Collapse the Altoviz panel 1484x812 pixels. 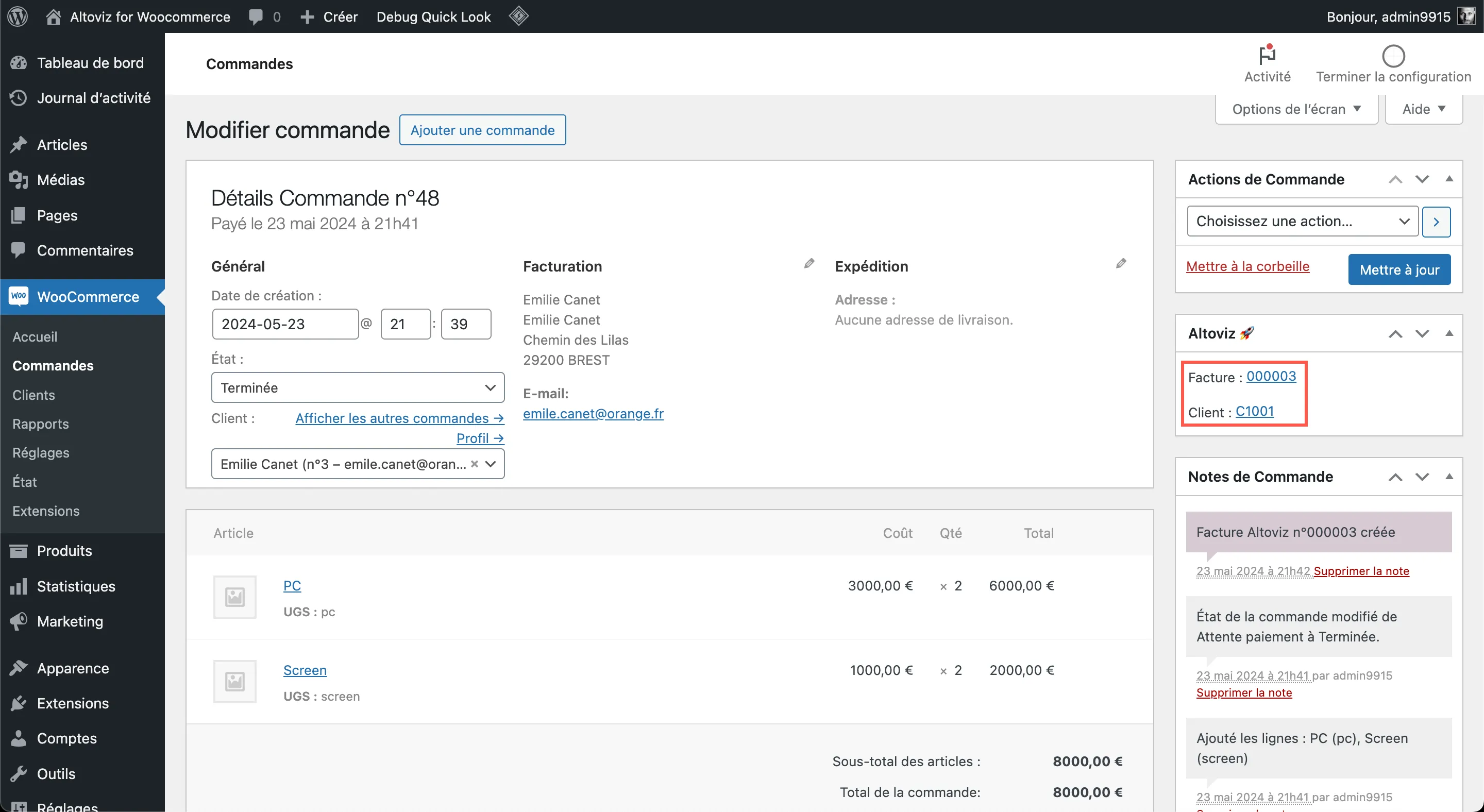(x=1449, y=333)
